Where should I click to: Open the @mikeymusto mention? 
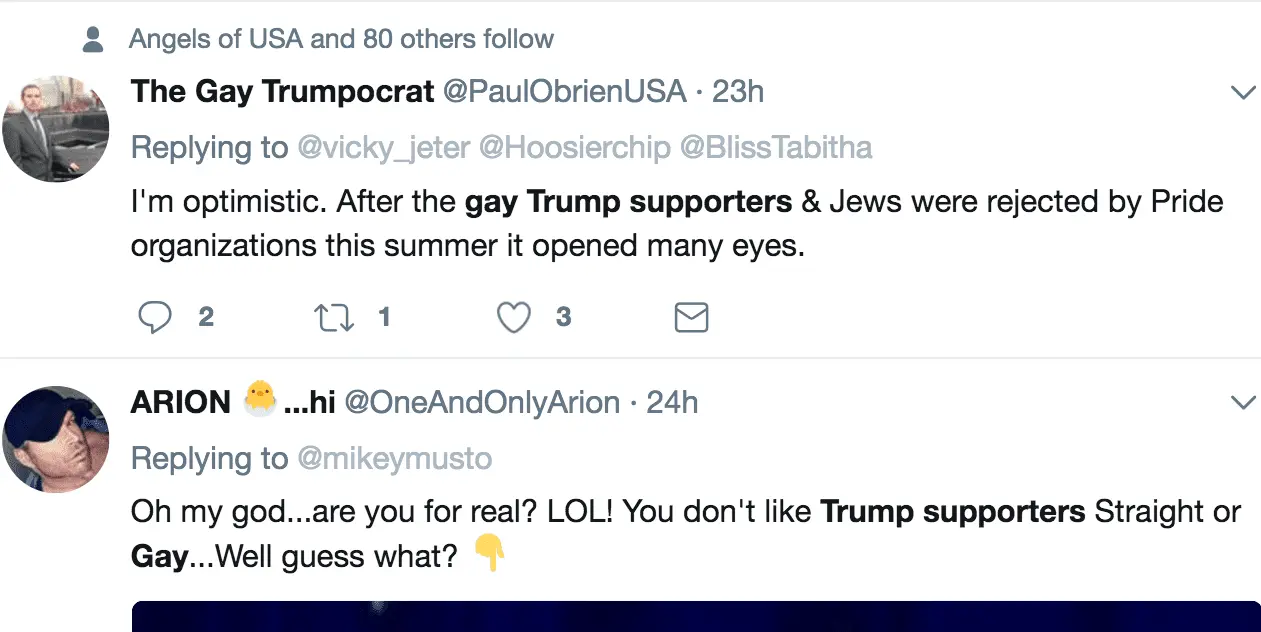click(x=395, y=459)
